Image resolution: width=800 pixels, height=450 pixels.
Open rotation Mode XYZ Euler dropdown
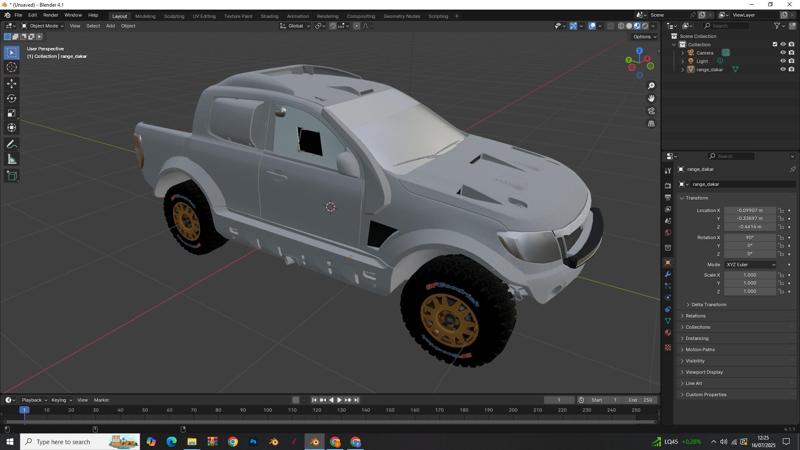pyautogui.click(x=750, y=265)
